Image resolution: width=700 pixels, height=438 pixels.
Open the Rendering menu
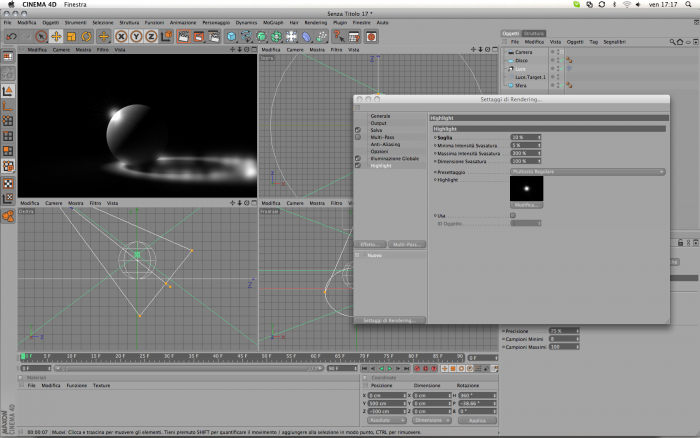point(316,22)
